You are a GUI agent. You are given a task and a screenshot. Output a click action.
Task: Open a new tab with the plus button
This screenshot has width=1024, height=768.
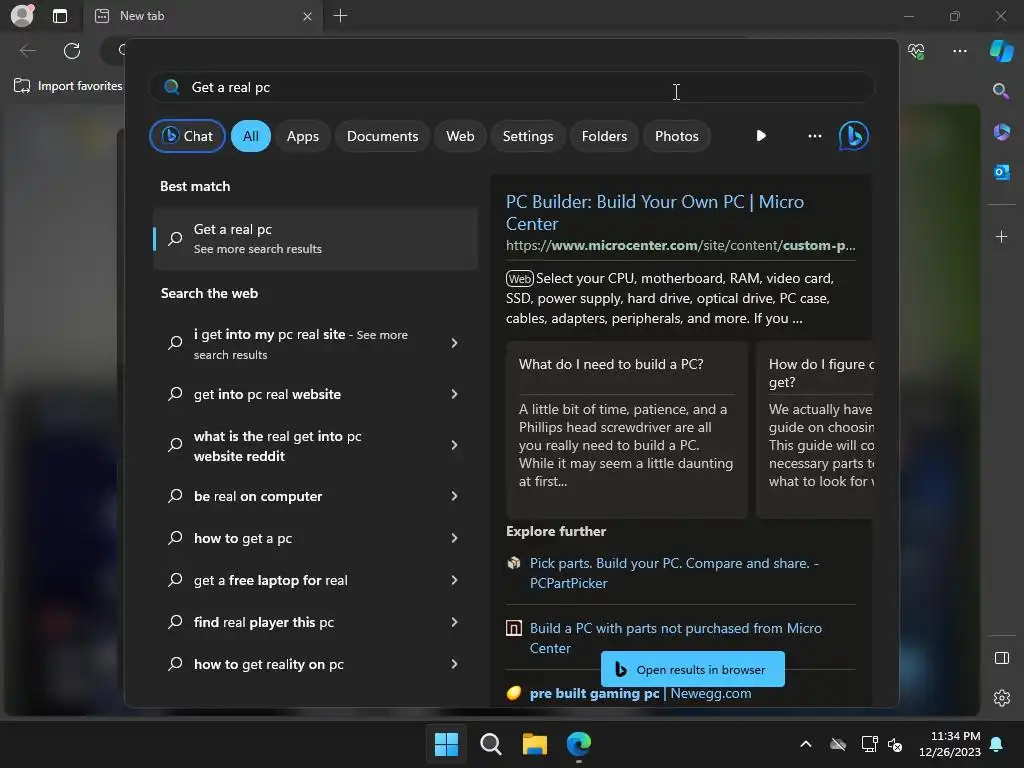click(x=340, y=16)
